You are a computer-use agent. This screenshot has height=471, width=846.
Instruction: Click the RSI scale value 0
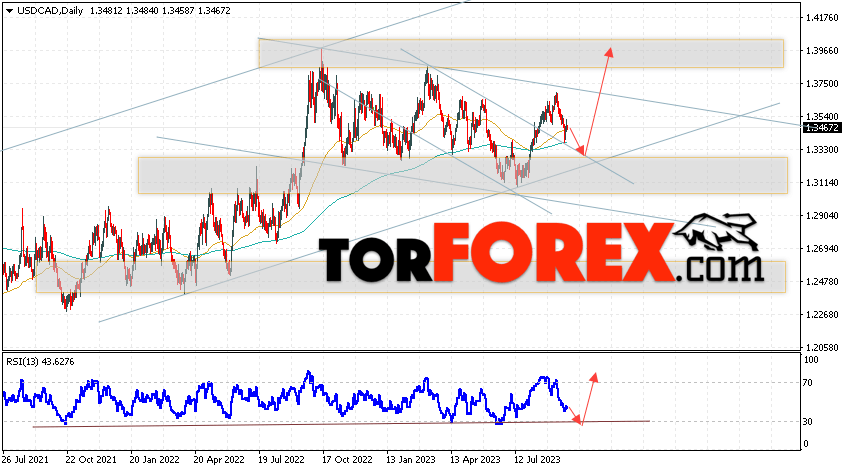(x=806, y=444)
